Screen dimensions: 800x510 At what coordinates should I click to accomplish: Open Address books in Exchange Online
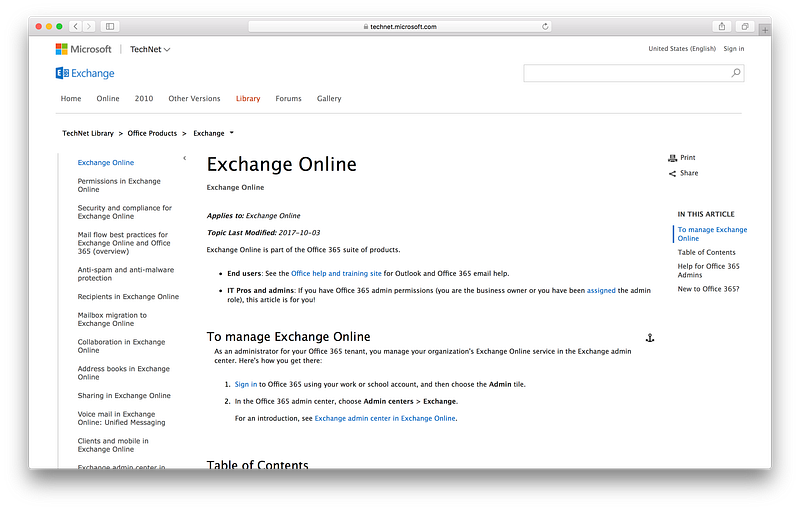(x=123, y=373)
